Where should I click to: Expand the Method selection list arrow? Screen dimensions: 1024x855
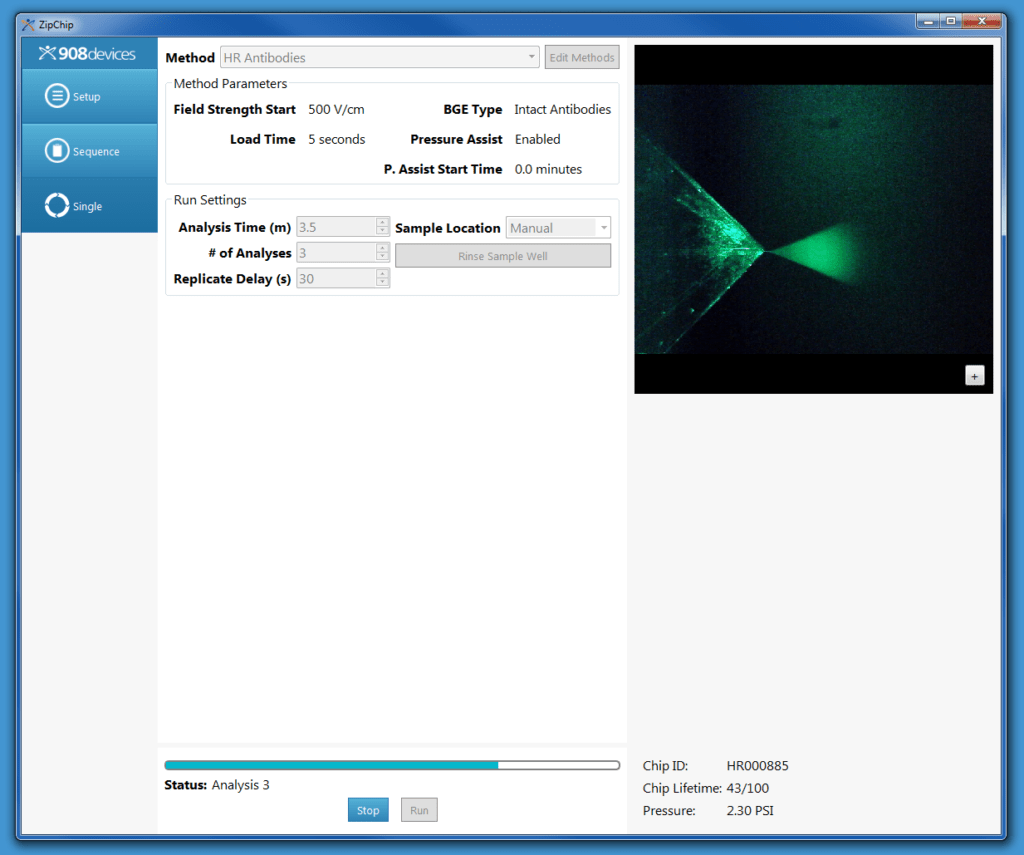(531, 57)
